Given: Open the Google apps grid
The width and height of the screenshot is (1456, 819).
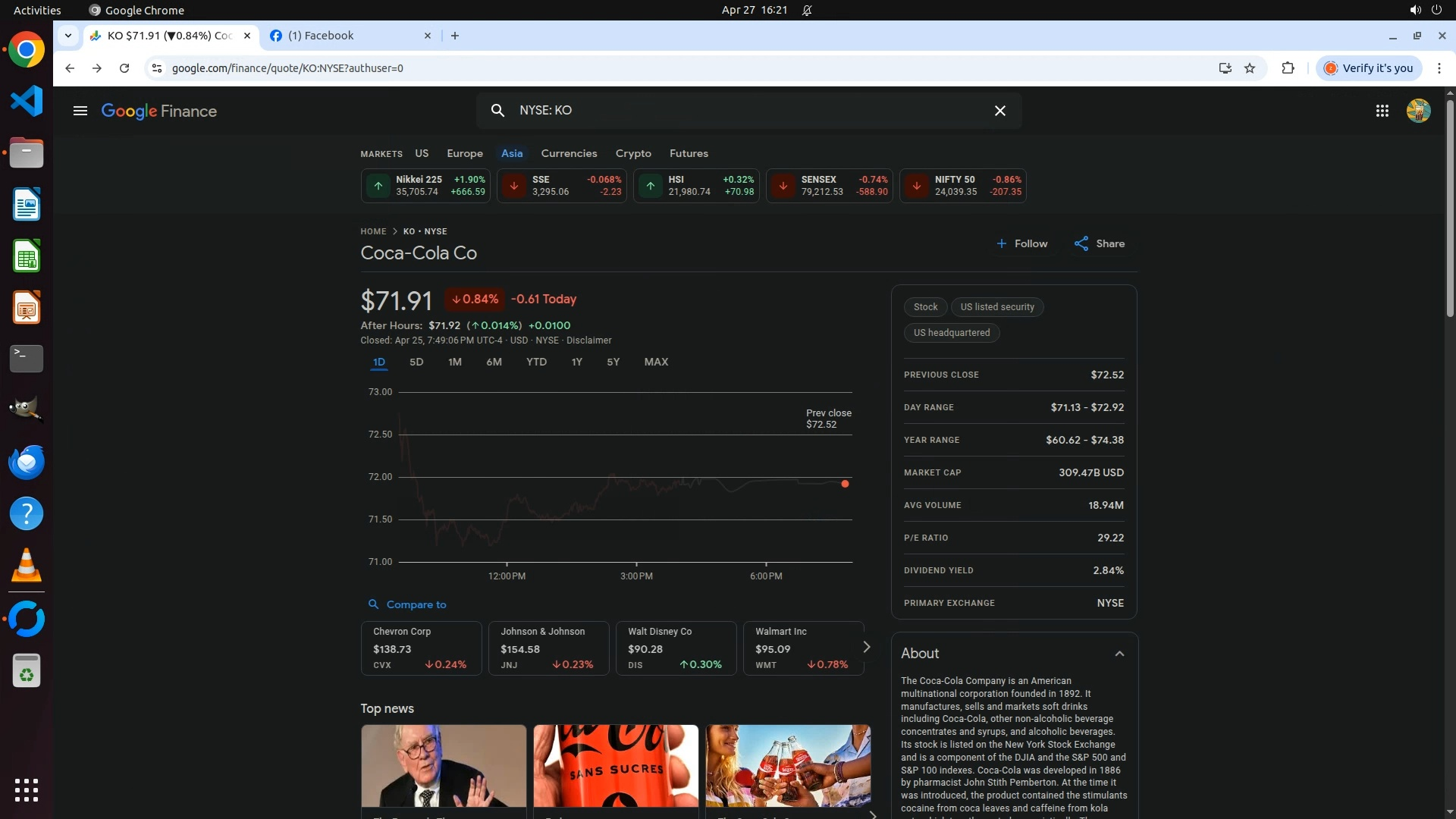Looking at the screenshot, I should (1382, 111).
